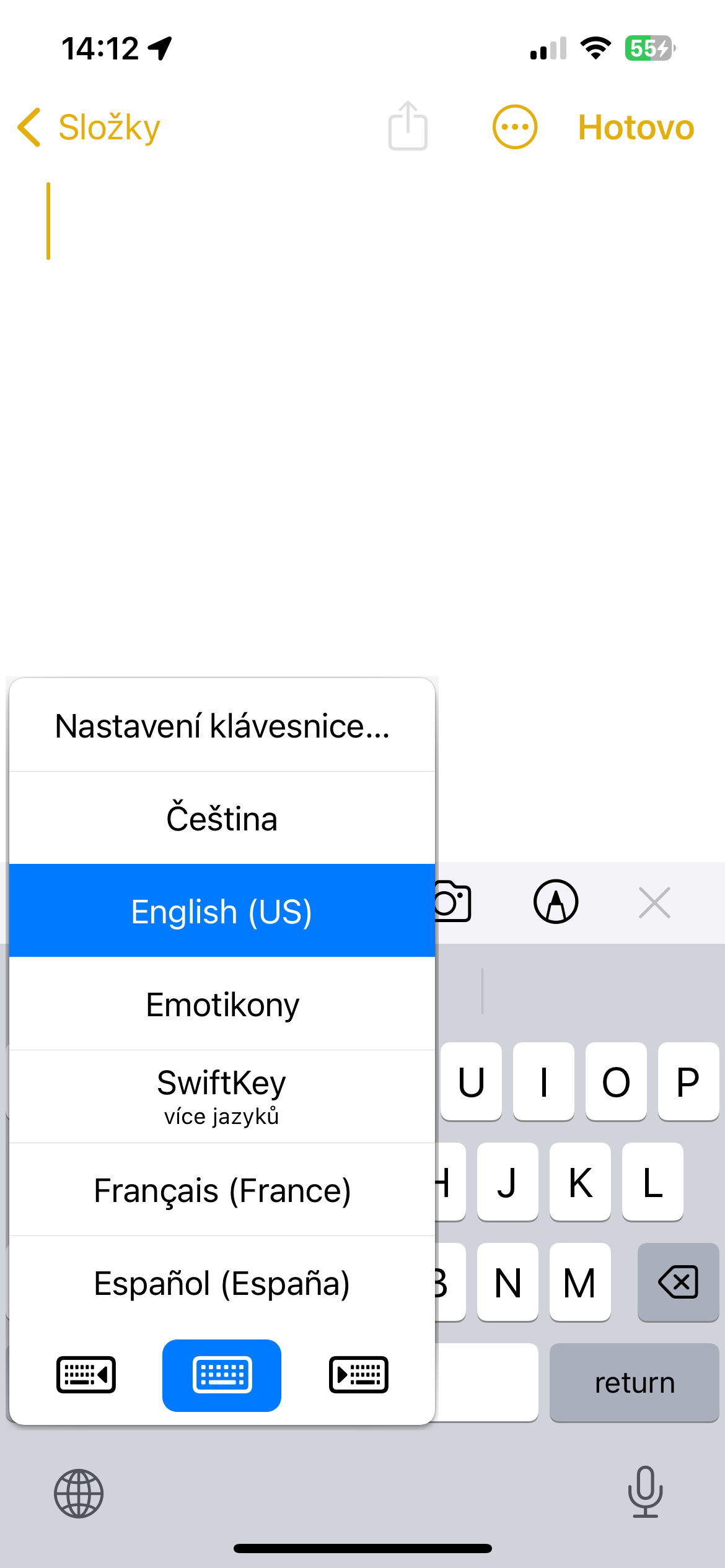Close the formatting toolbar with X
Viewport: 725px width, 1568px height.
(654, 902)
